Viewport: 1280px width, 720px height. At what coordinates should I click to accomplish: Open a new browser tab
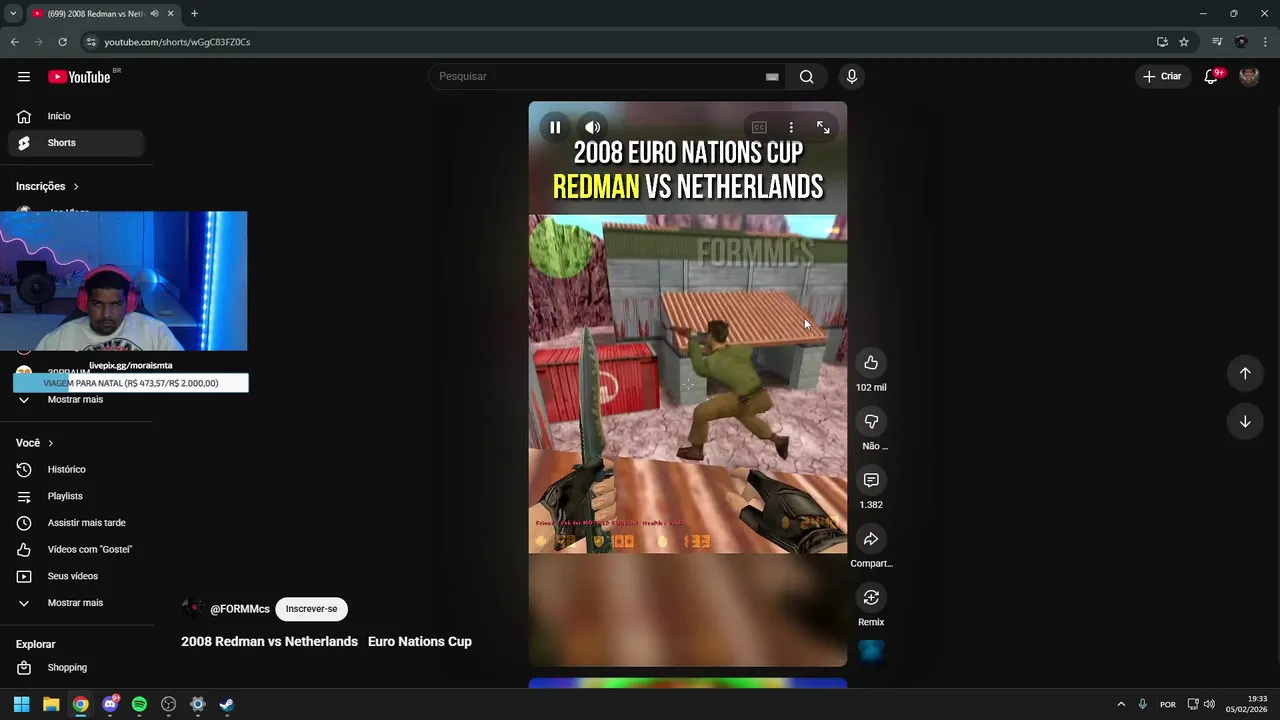pyautogui.click(x=194, y=14)
